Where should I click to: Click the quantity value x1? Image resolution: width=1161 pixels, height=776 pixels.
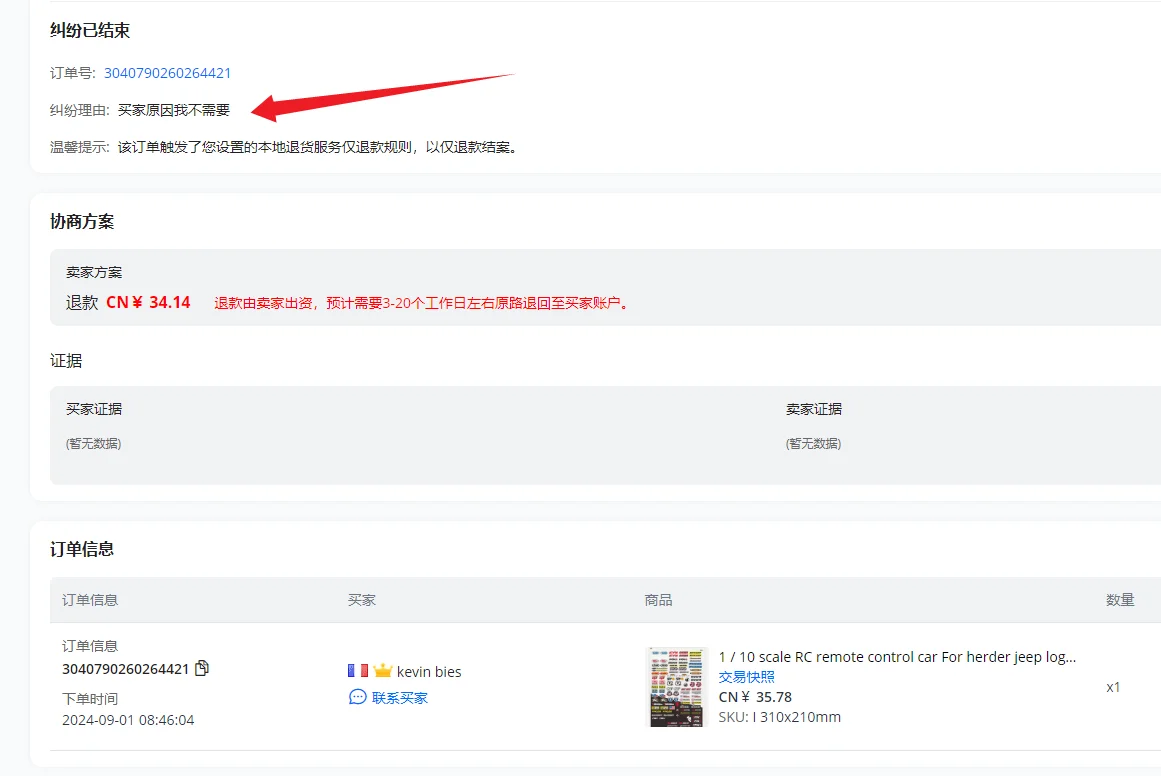(x=1113, y=687)
